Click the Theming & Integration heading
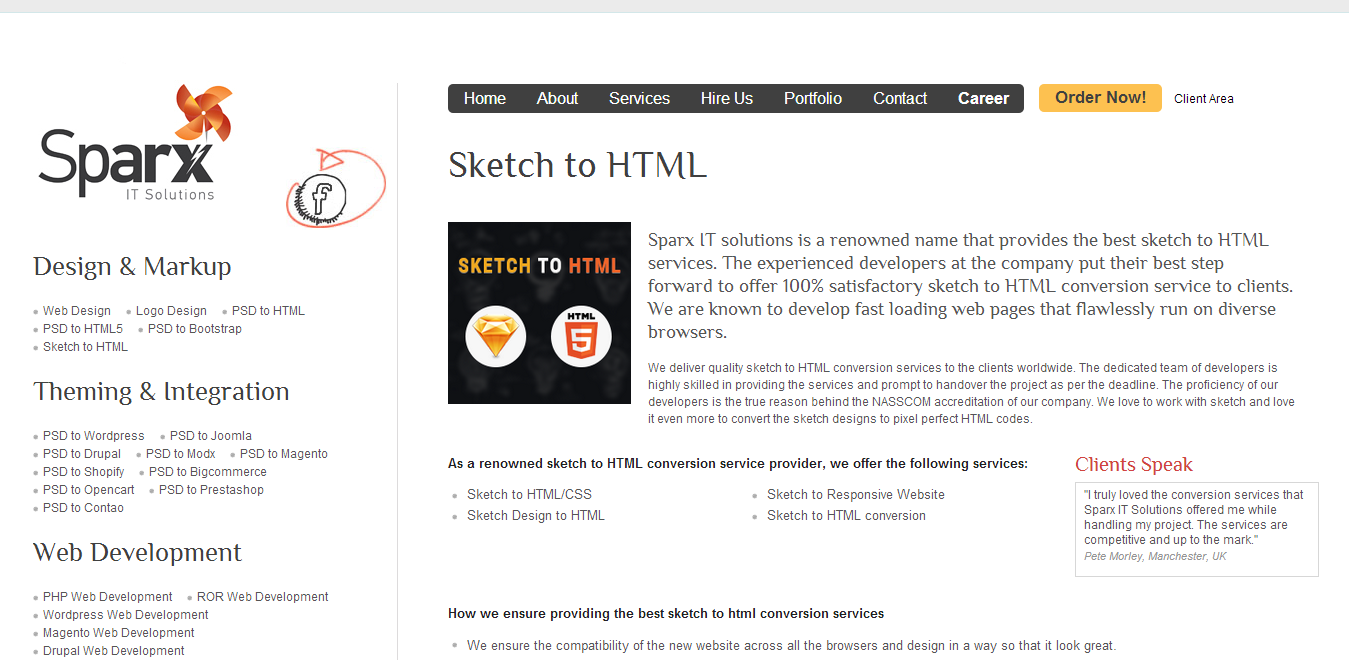This screenshot has height=660, width=1349. point(161,392)
